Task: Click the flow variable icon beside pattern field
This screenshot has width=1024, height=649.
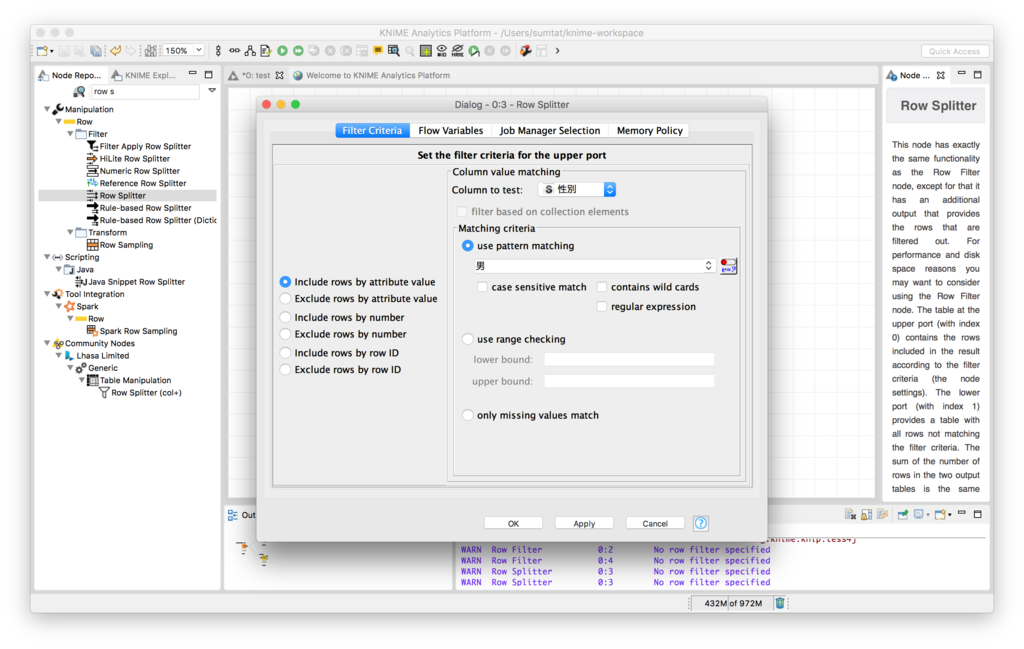Action: (x=728, y=266)
